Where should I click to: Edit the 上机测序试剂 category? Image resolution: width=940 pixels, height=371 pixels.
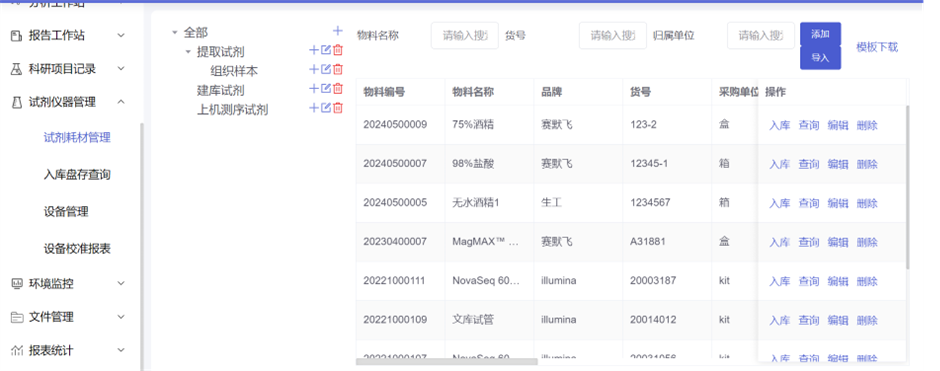click(x=326, y=108)
